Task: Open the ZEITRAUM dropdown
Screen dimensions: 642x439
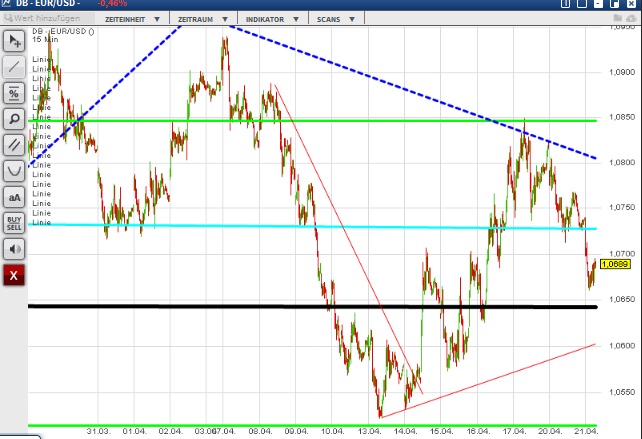Action: (203, 19)
